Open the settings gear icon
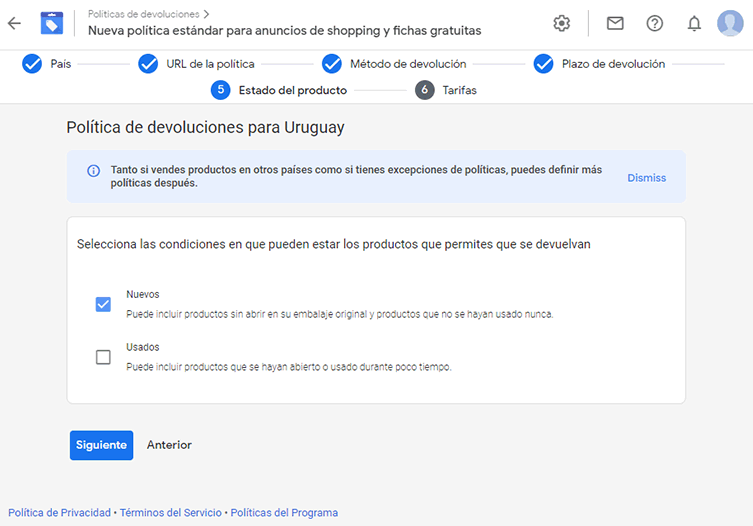753x526 pixels. (x=561, y=23)
